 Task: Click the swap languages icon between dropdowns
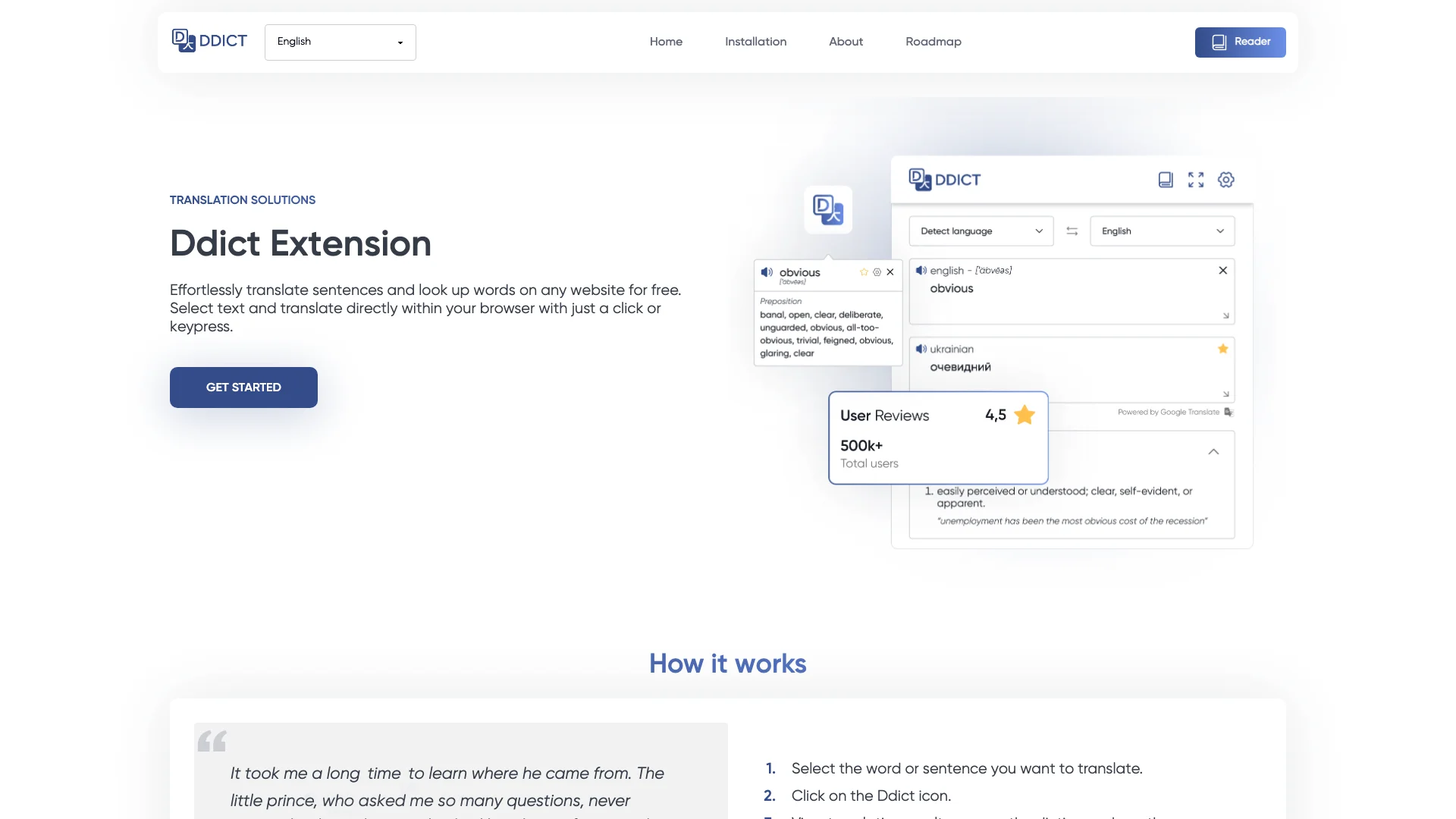tap(1072, 231)
